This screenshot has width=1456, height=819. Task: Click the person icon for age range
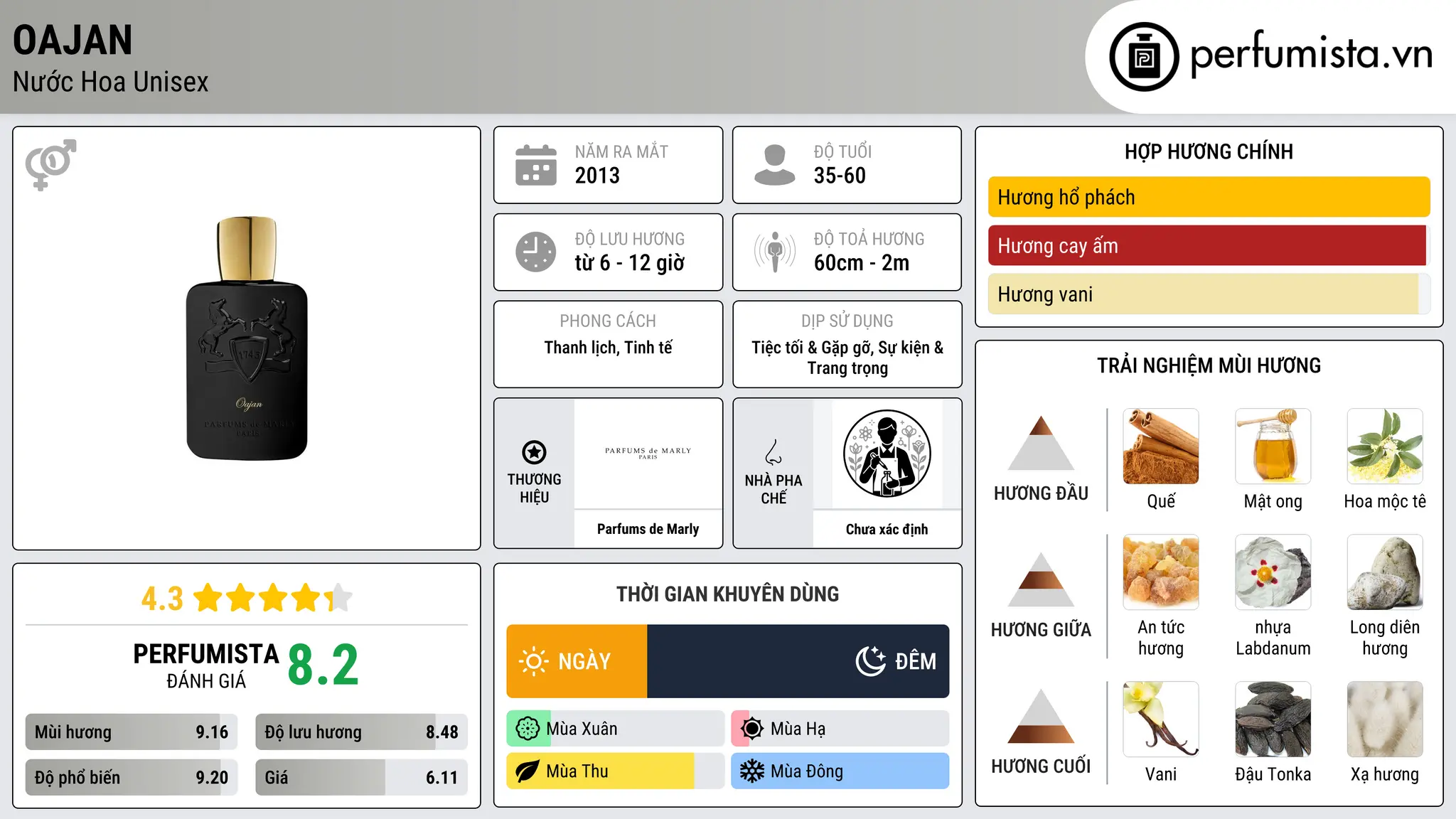[x=775, y=165]
